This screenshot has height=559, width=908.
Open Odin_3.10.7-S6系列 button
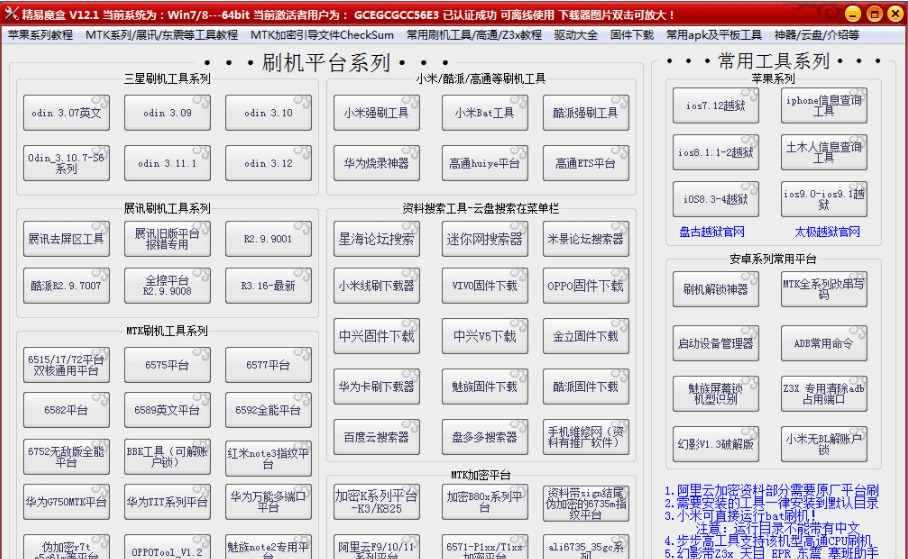coord(66,163)
